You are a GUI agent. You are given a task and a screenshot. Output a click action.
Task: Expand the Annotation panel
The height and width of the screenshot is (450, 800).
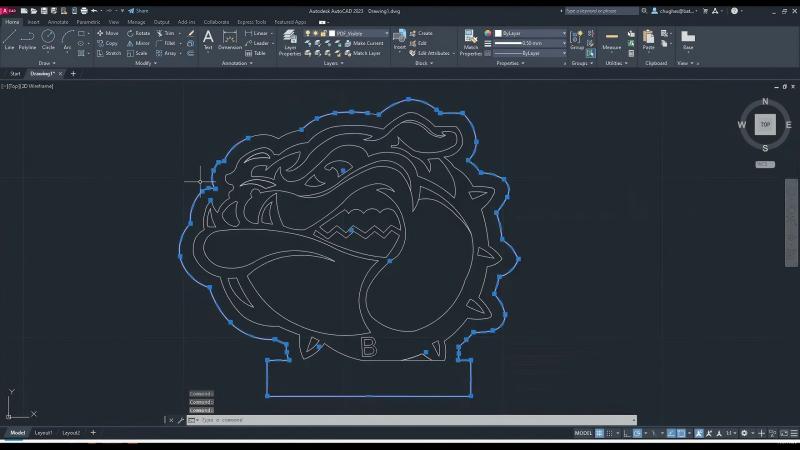237,63
